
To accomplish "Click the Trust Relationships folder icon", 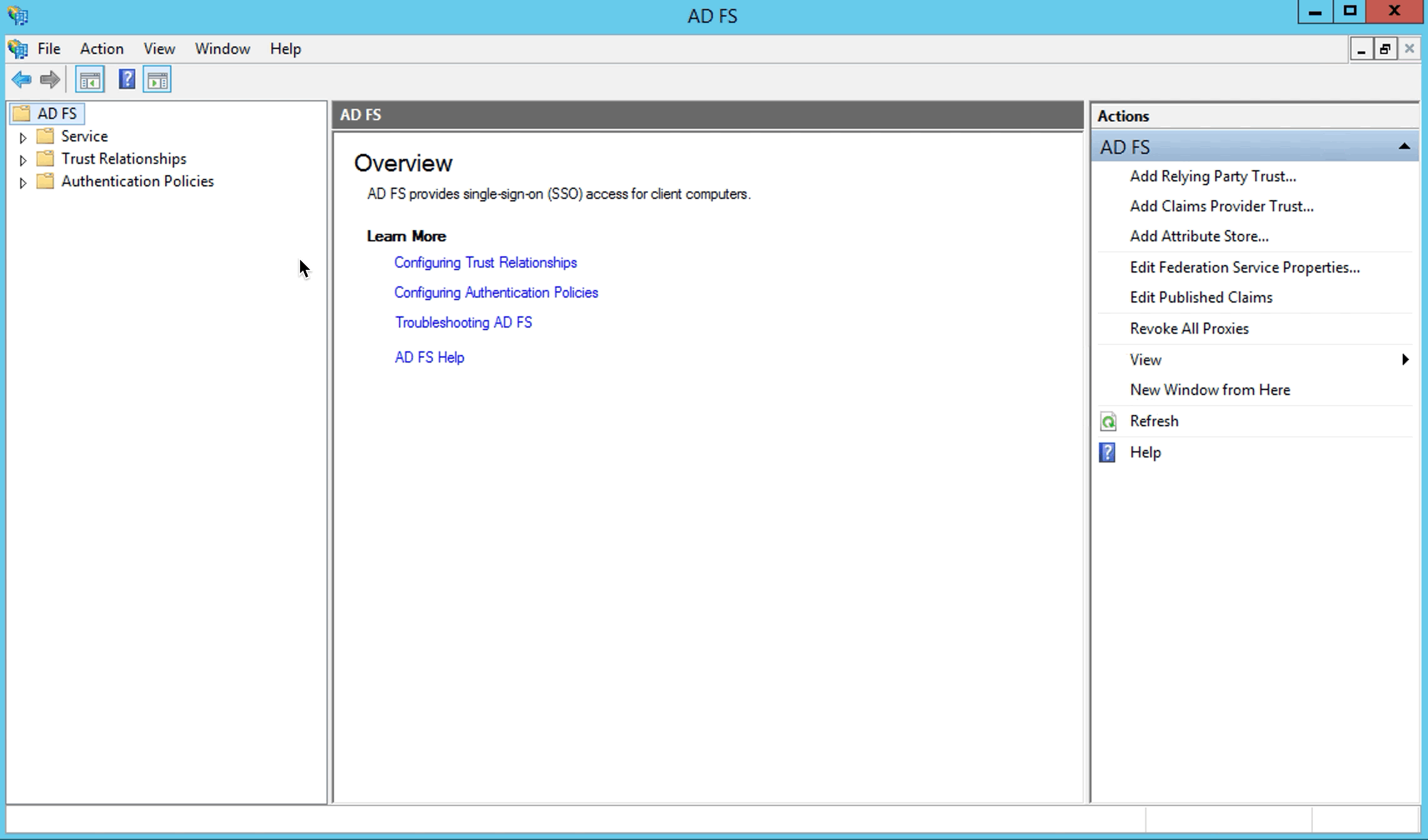I will [45, 159].
